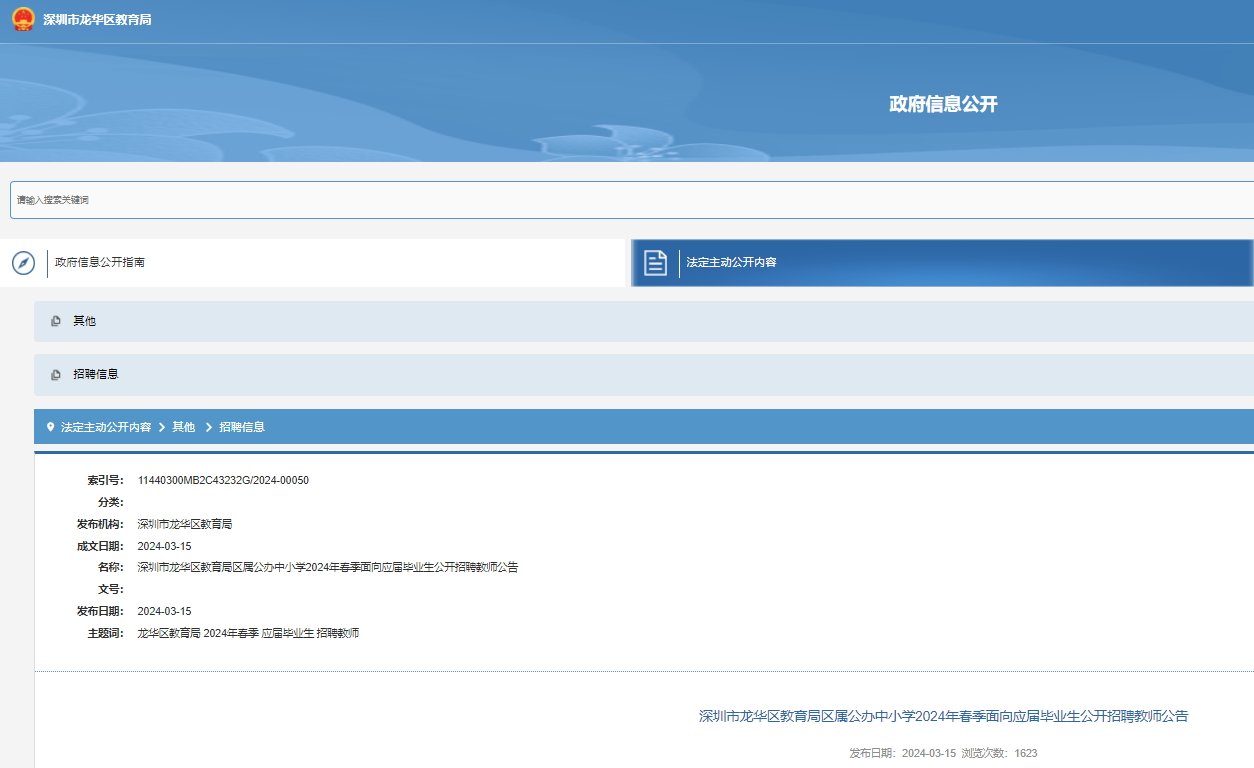Click the second breadcrumb chevron before 招聘信息
The width and height of the screenshot is (1254, 768).
tap(209, 427)
